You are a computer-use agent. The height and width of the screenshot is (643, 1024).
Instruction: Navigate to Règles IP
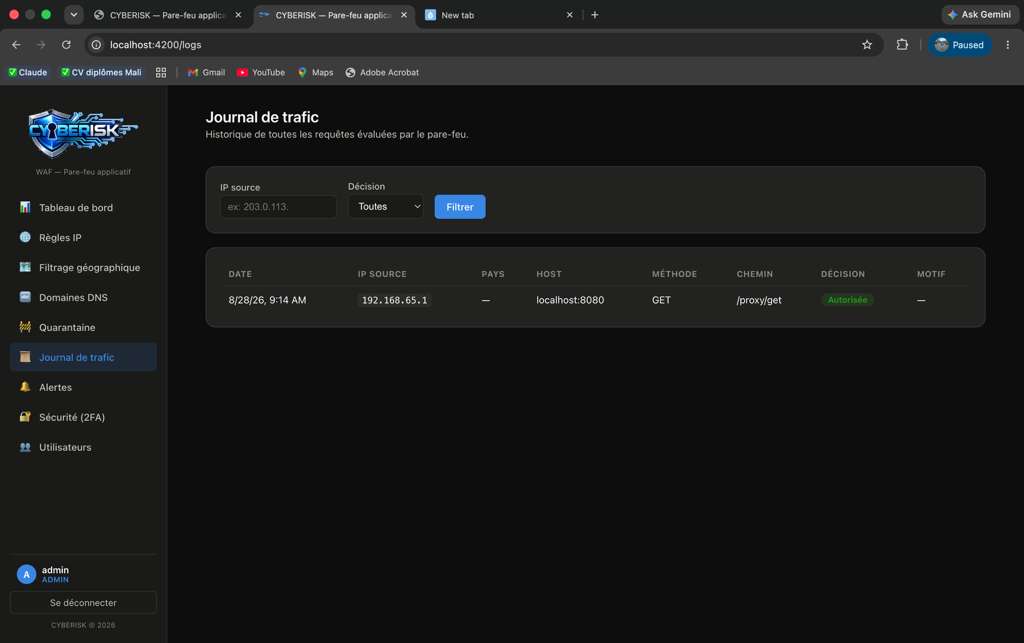[83, 238]
